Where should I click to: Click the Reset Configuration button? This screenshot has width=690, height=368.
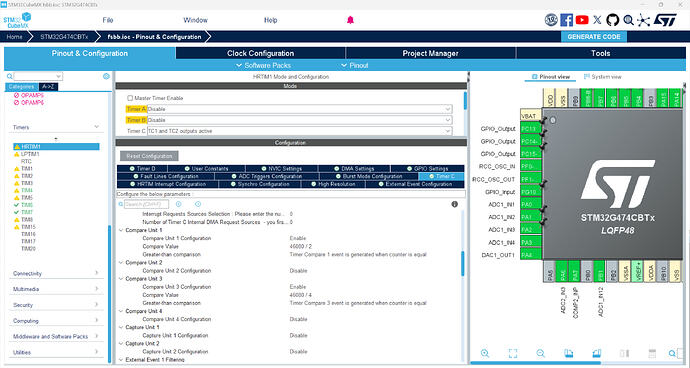coord(149,156)
